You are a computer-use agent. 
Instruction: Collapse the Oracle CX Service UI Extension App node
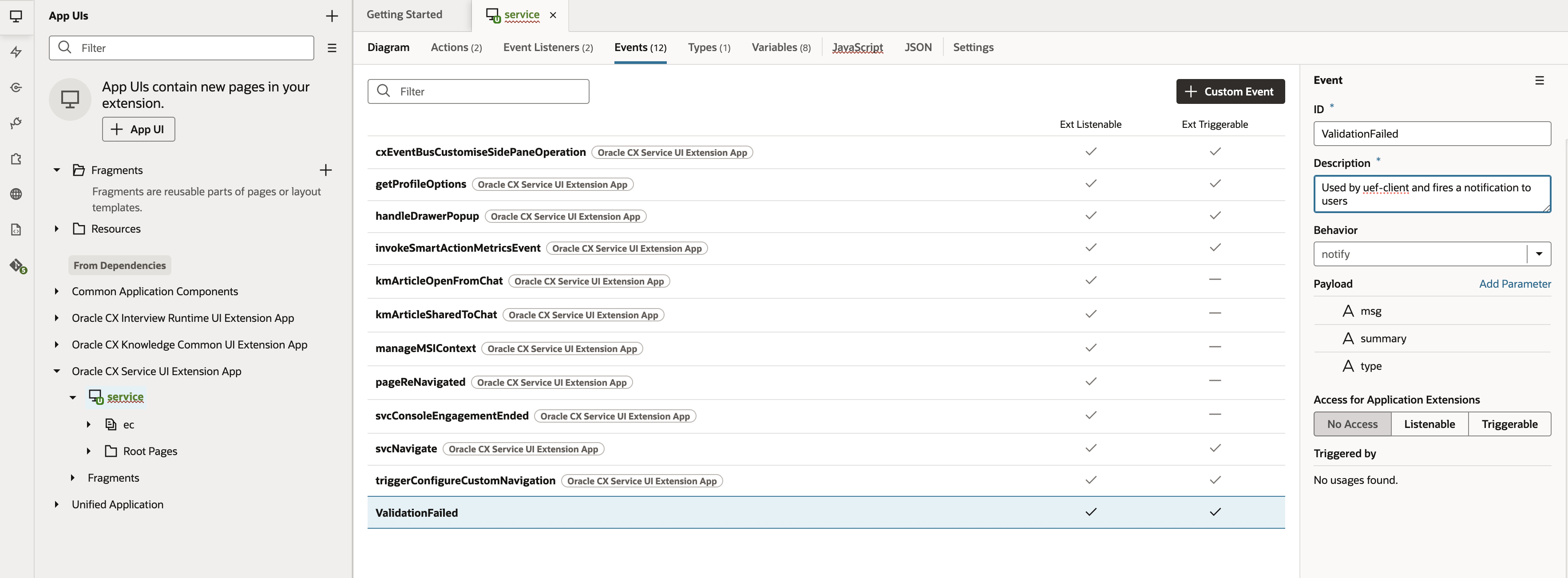pyautogui.click(x=57, y=371)
